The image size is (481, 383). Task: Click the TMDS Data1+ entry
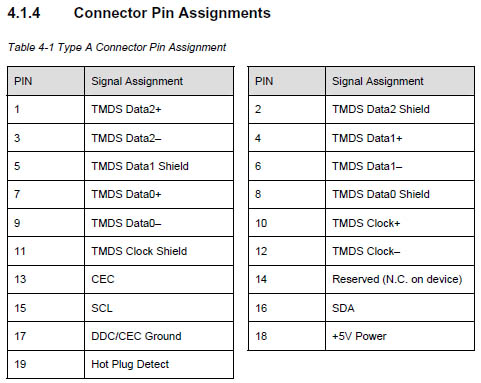click(400, 138)
